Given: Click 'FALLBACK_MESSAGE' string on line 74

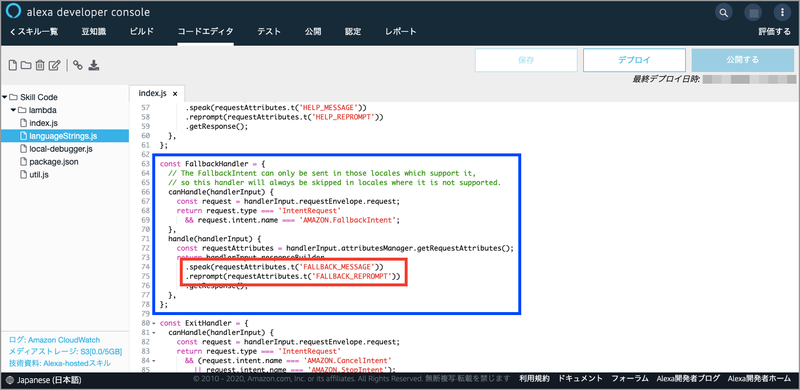Looking at the screenshot, I should pos(338,267).
